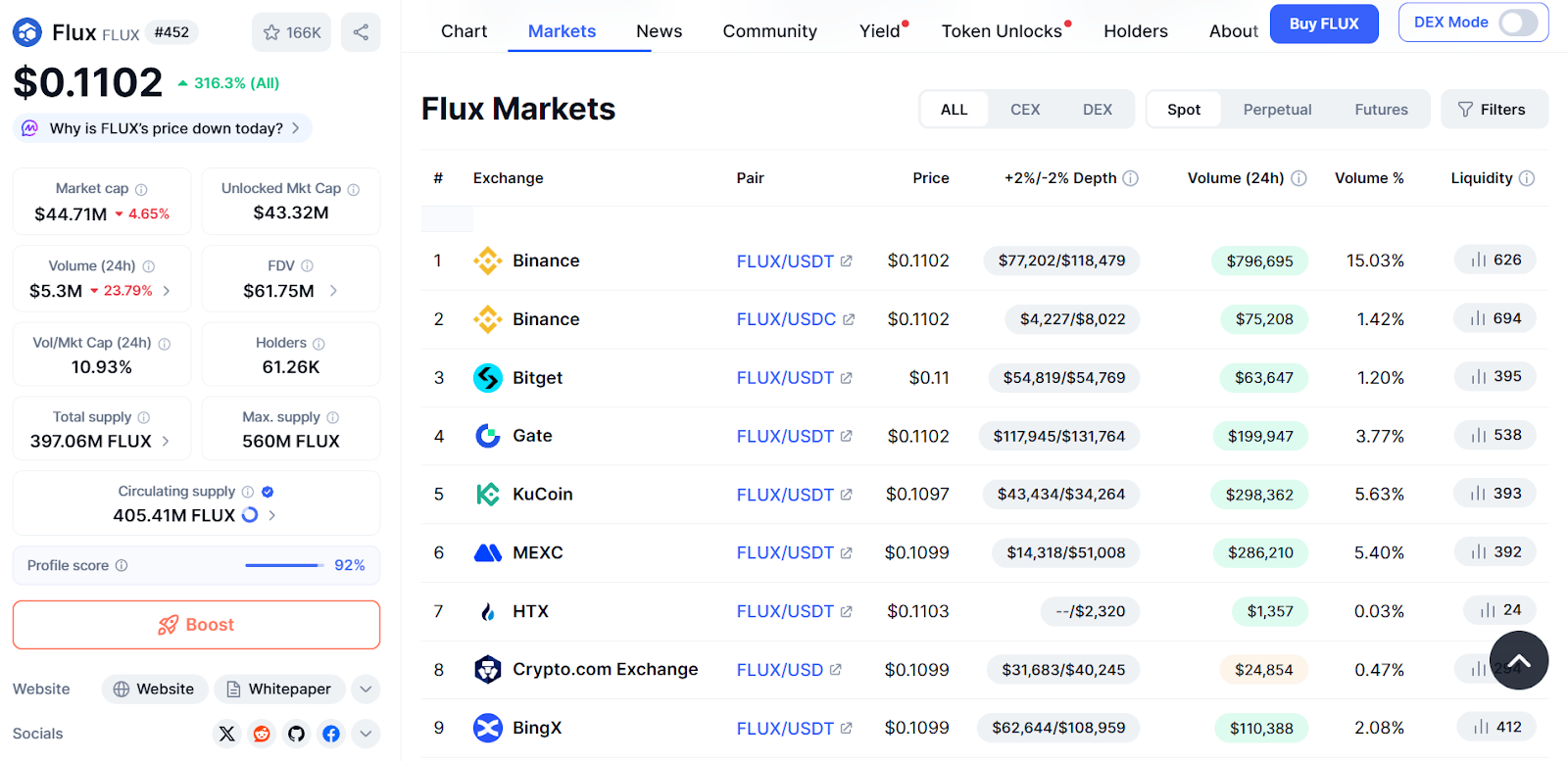This screenshot has width=1568, height=761.
Task: Click the info icon beside Liquidity header
Action: click(x=1527, y=178)
